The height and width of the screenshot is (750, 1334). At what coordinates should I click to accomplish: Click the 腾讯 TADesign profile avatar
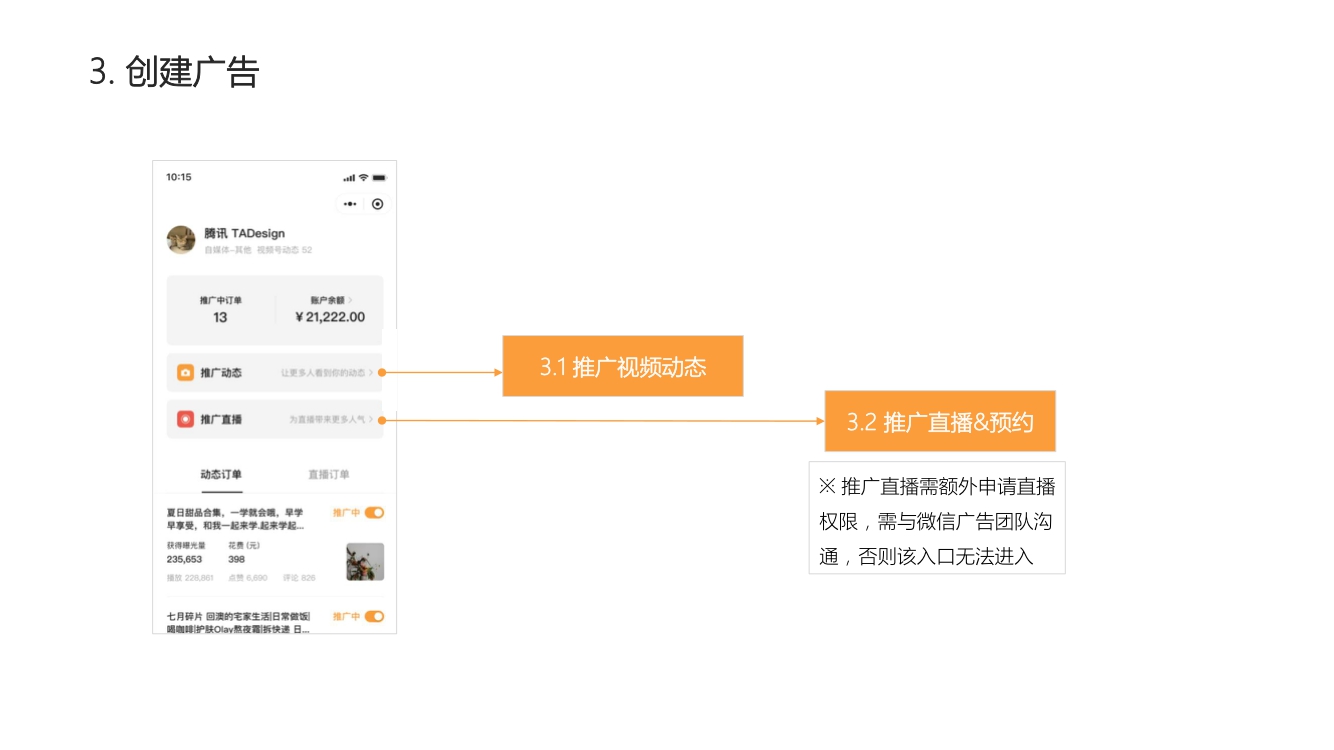pyautogui.click(x=181, y=240)
